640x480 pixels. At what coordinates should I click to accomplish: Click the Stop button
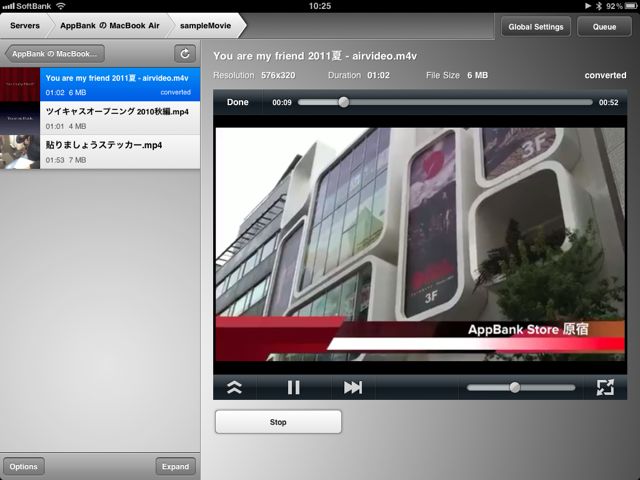tap(278, 422)
